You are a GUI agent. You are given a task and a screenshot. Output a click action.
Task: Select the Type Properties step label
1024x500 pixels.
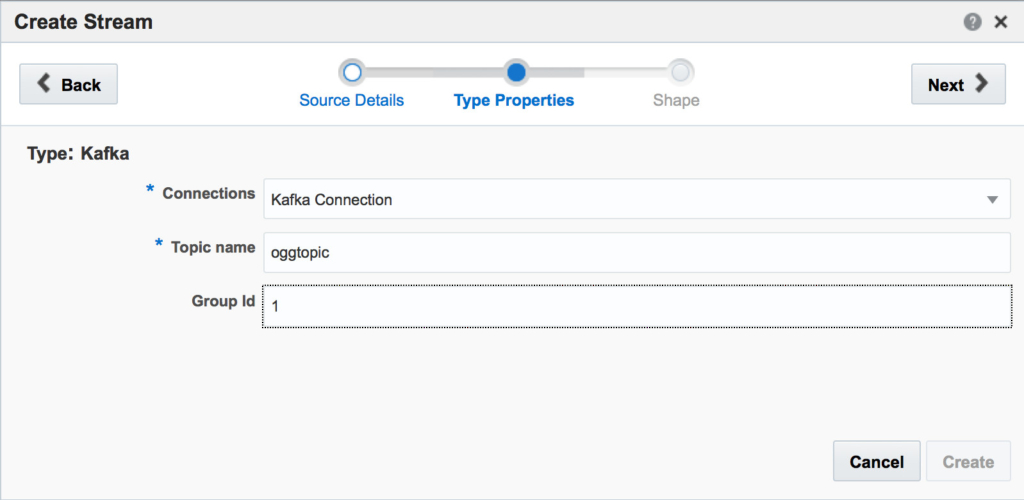pos(514,101)
